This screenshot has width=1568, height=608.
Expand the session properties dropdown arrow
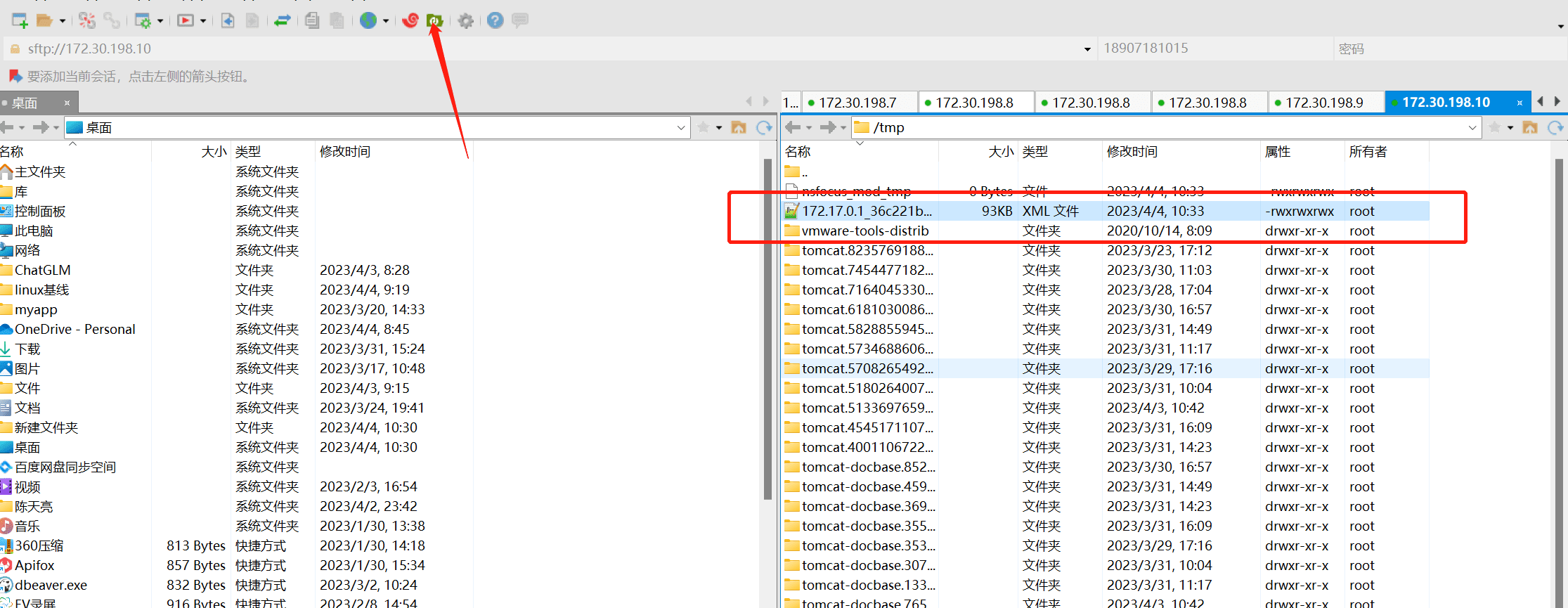coord(160,21)
